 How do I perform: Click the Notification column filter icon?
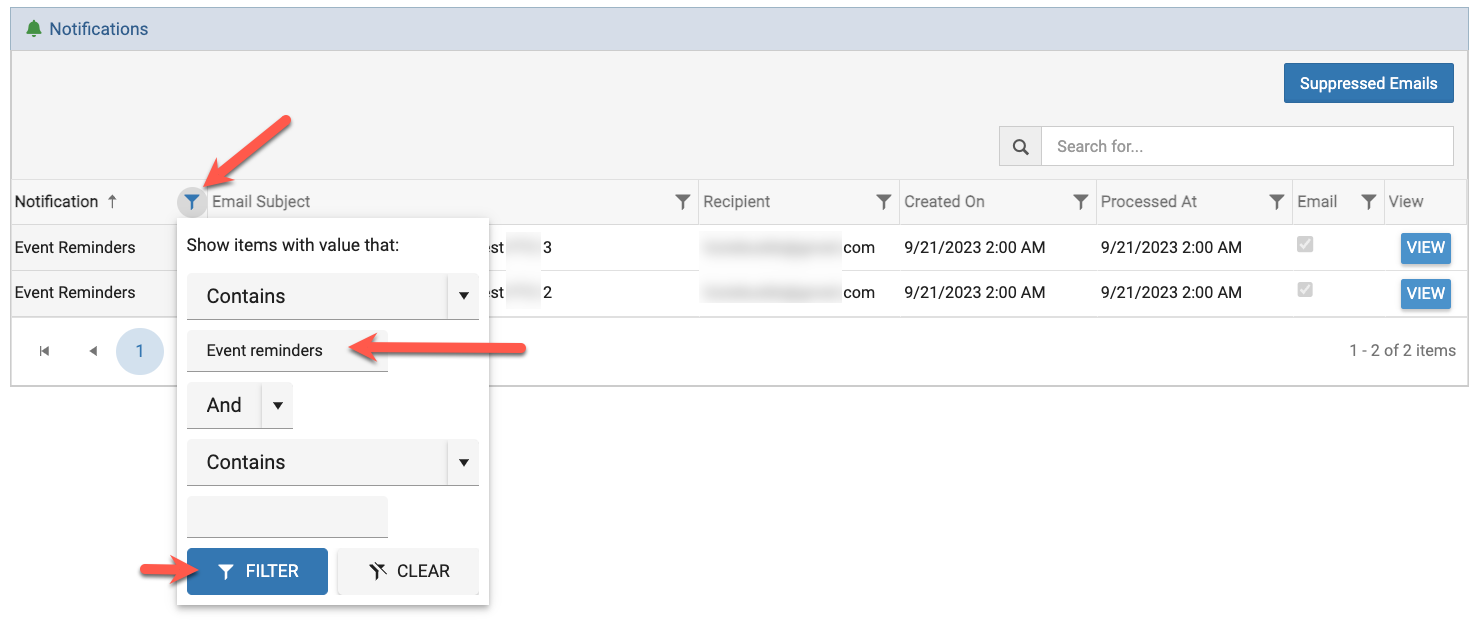(x=192, y=202)
